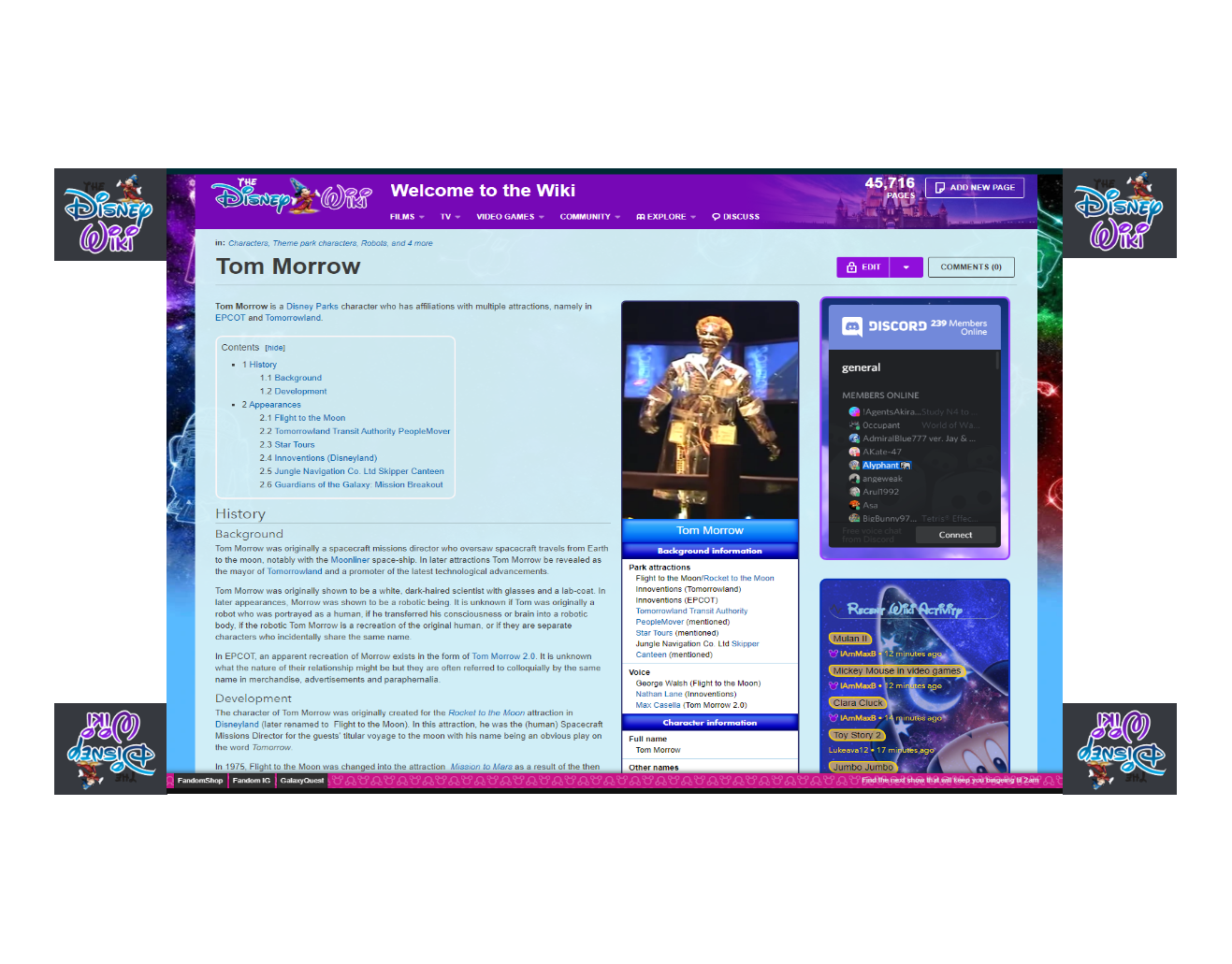
Task: Click the Discord logo icon
Action: point(852,326)
